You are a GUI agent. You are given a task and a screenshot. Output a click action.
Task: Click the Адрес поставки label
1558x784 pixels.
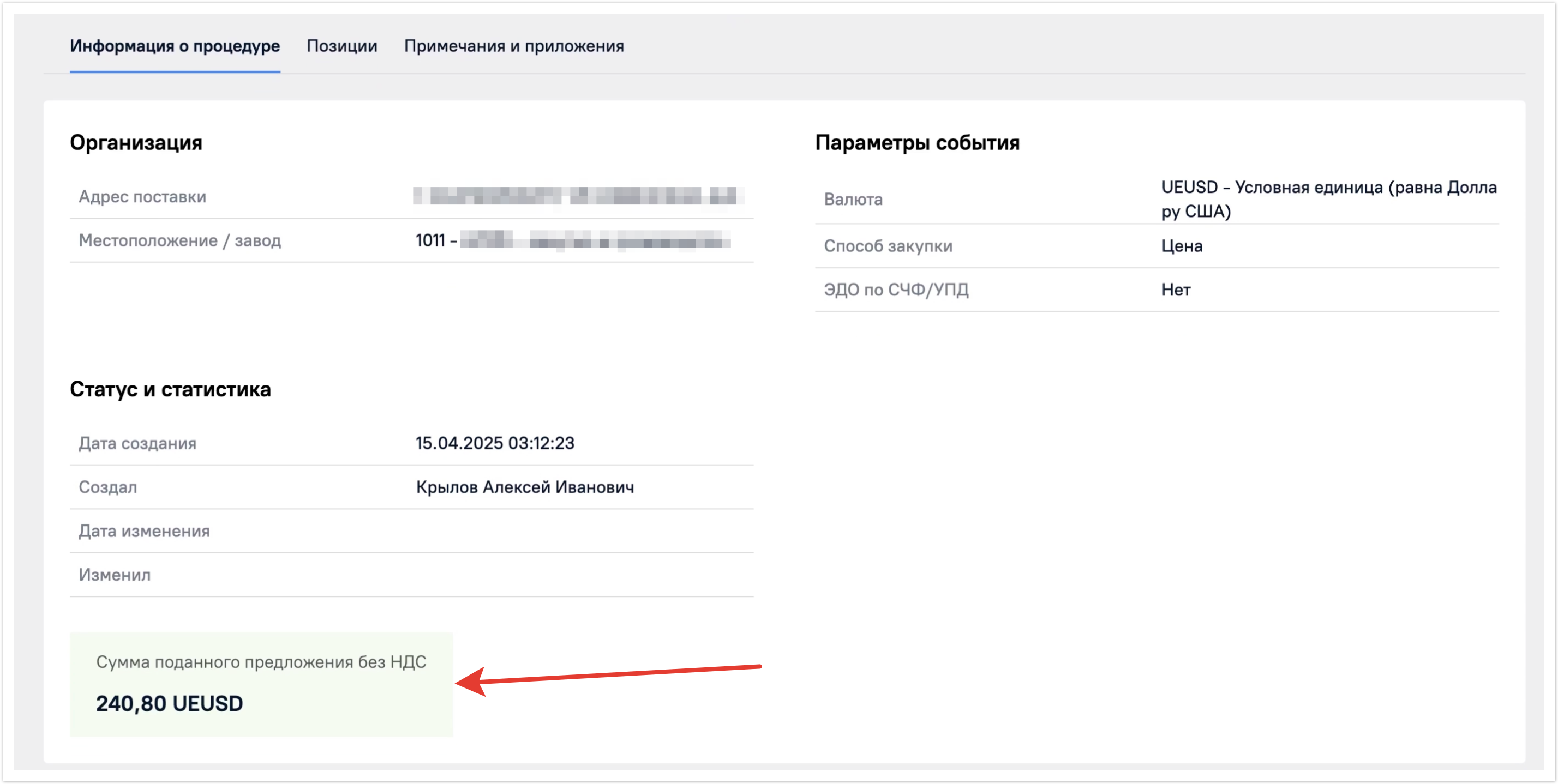click(142, 196)
